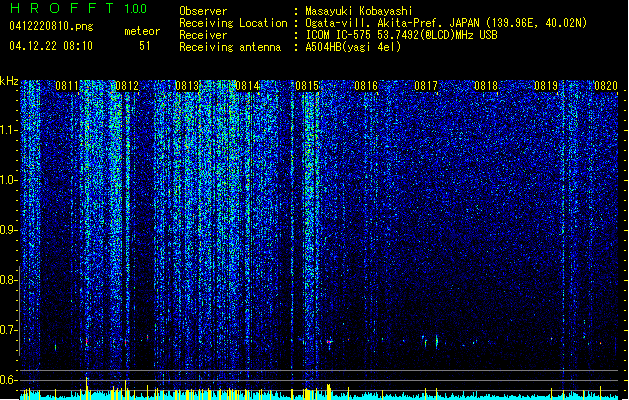Click the date stamp 04.12.22 08:10
629x400 pixels.
51,45
